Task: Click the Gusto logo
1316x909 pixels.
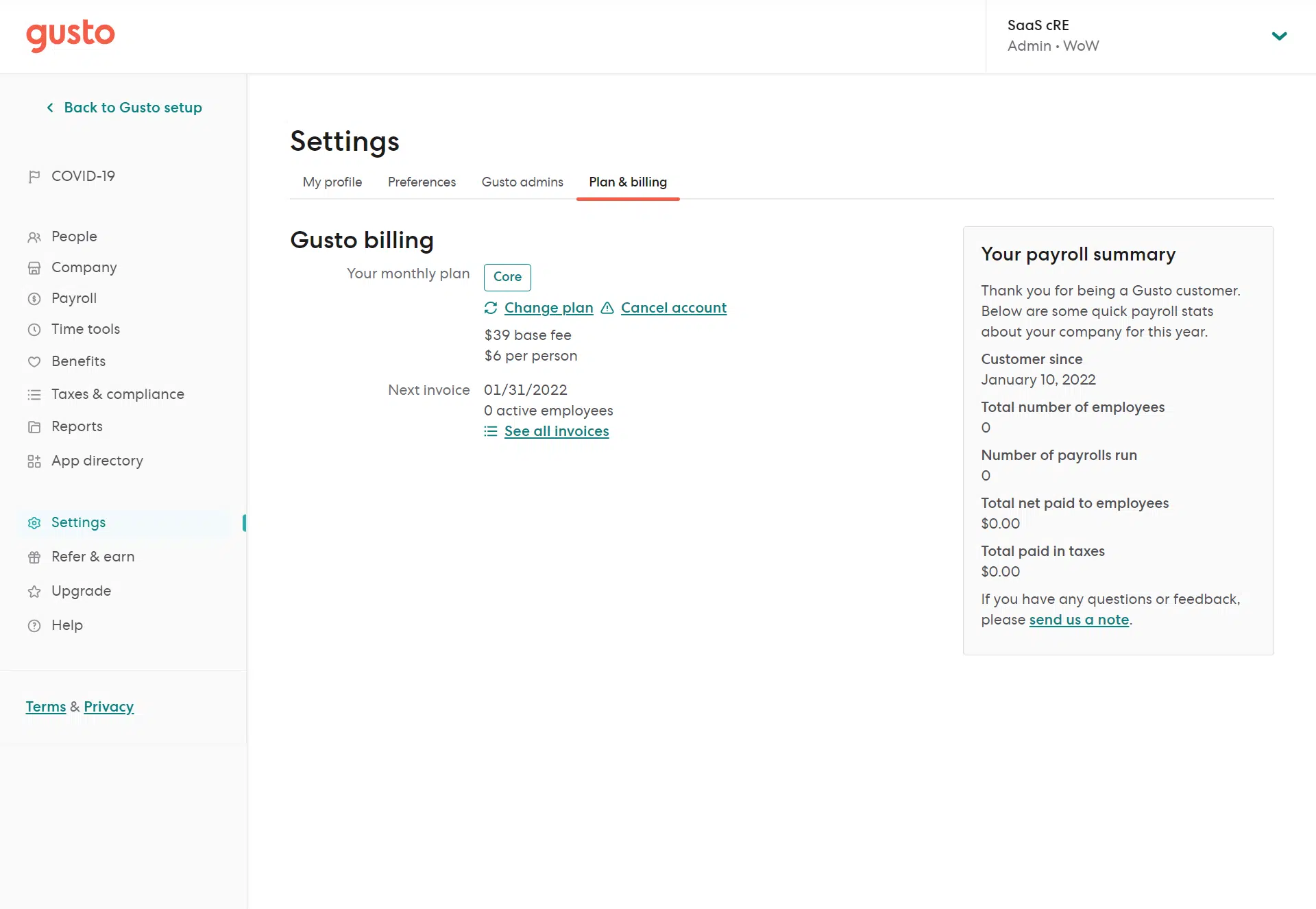Action: (71, 34)
